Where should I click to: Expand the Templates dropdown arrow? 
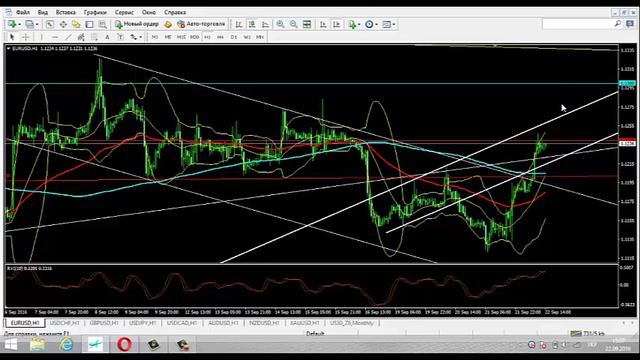point(393,24)
